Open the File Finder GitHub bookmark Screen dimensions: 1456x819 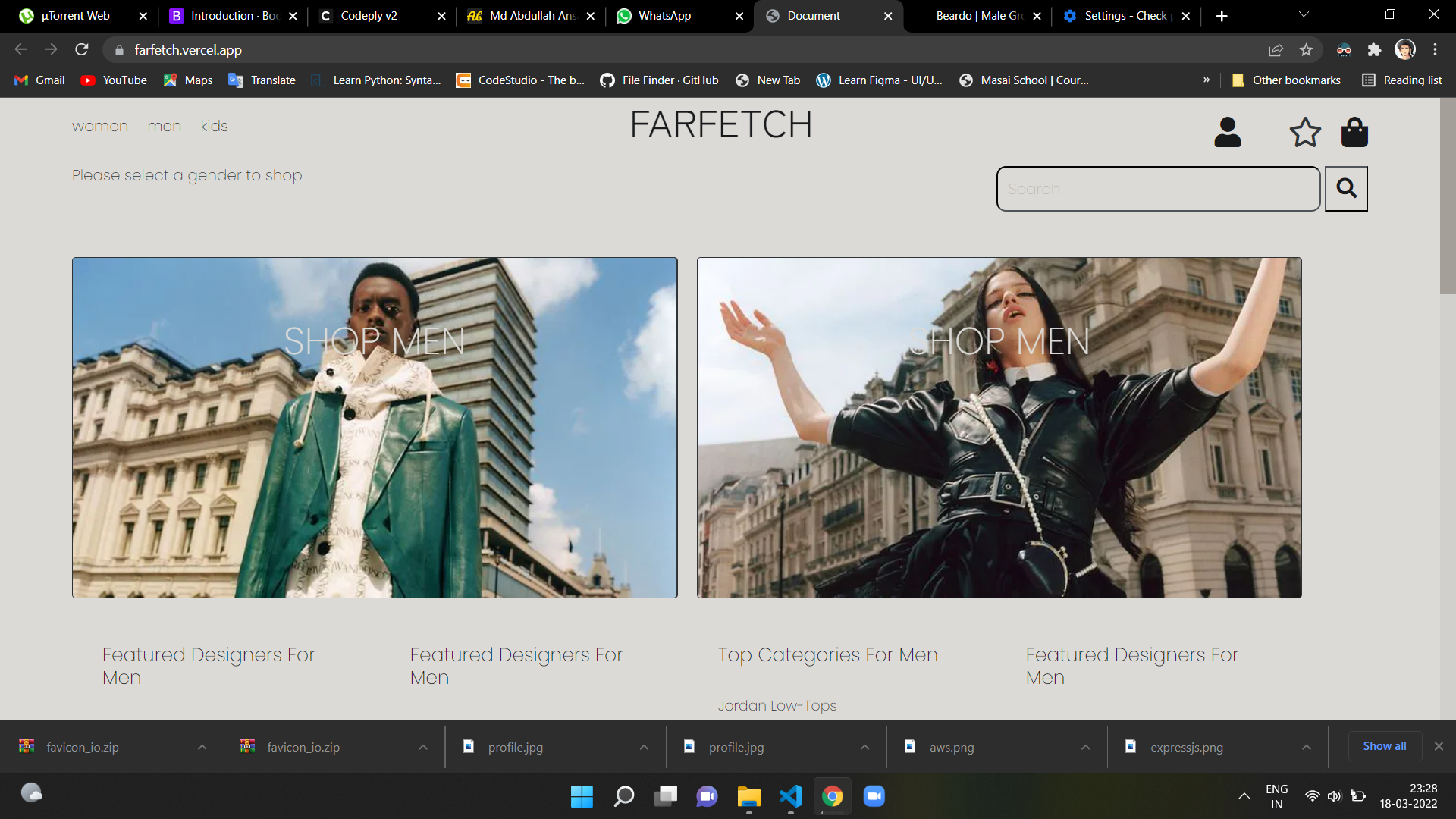[659, 80]
